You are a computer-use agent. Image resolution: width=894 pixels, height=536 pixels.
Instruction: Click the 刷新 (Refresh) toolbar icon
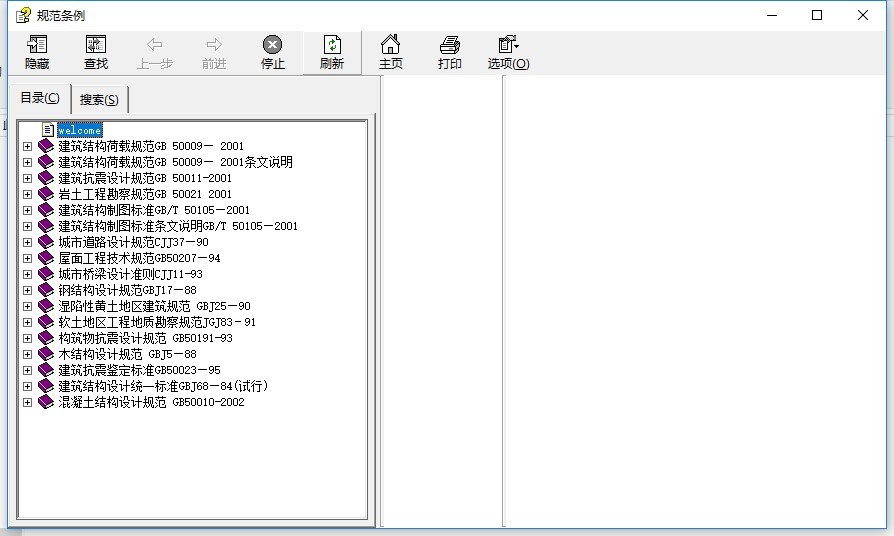pos(332,52)
